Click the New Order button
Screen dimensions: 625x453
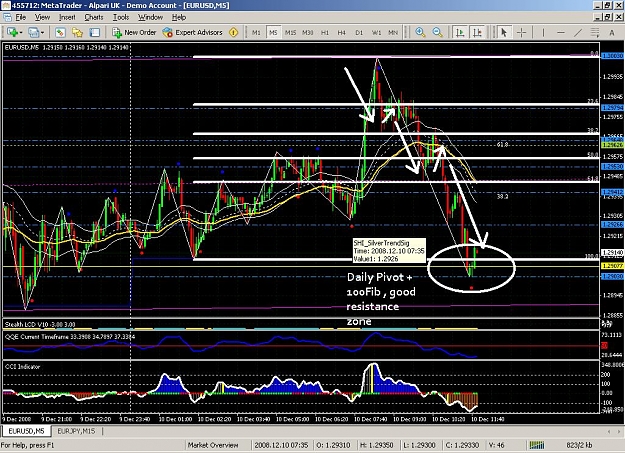coord(134,32)
